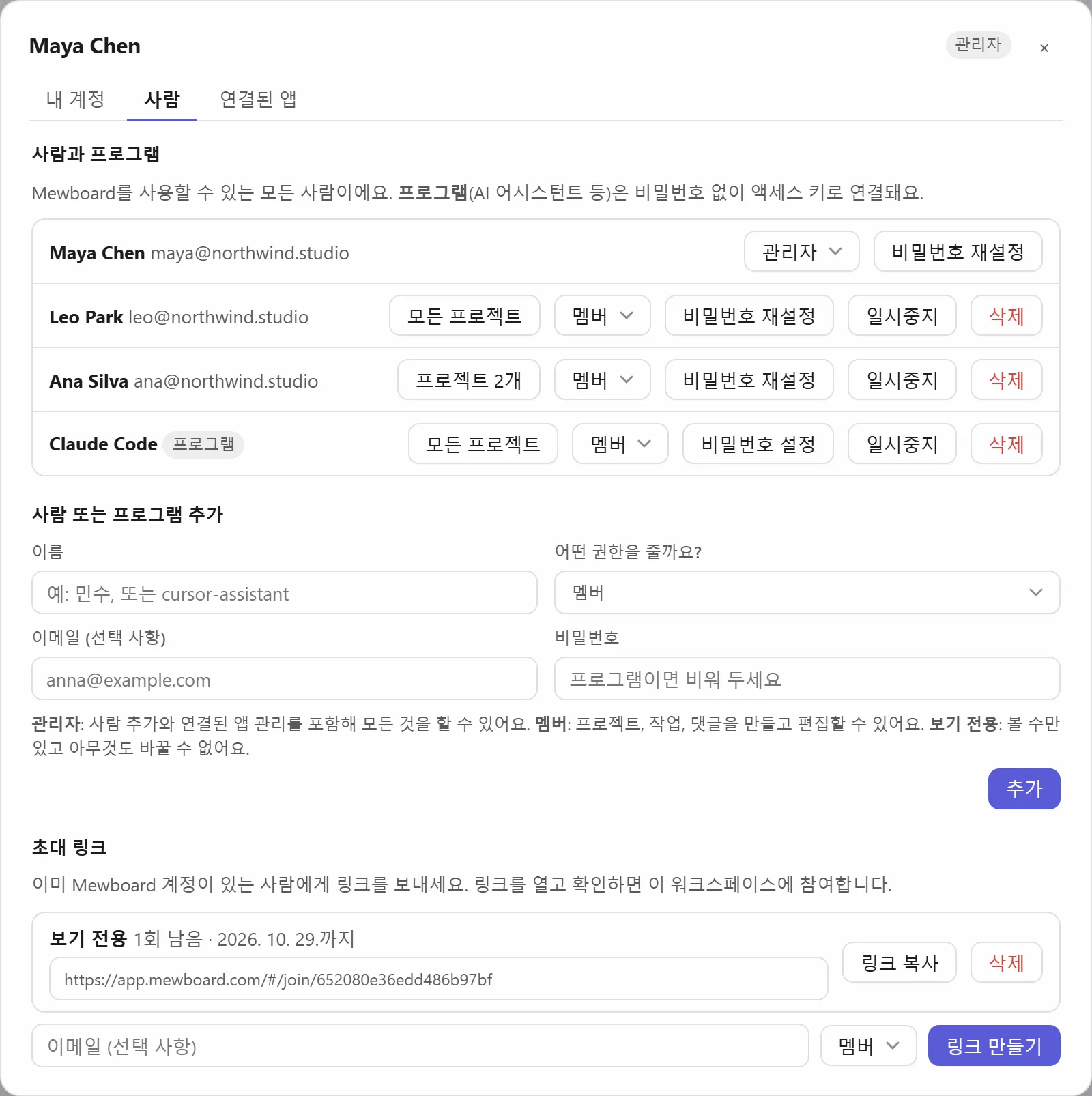This screenshot has width=1092, height=1096.
Task: Delete Leo Park with 삭제 button
Action: point(1006,316)
